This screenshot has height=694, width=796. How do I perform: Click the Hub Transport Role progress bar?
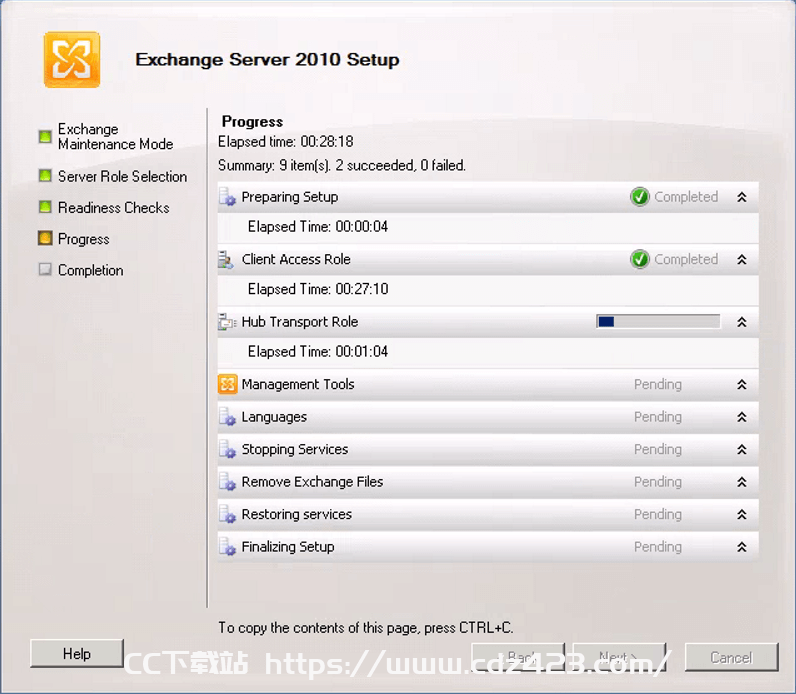pos(658,321)
